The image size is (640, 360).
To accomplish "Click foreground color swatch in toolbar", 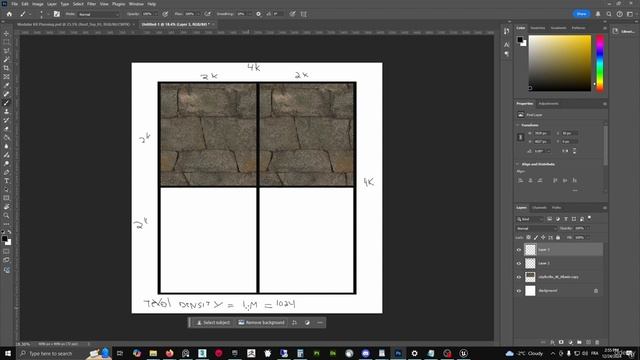I will [x=4, y=239].
